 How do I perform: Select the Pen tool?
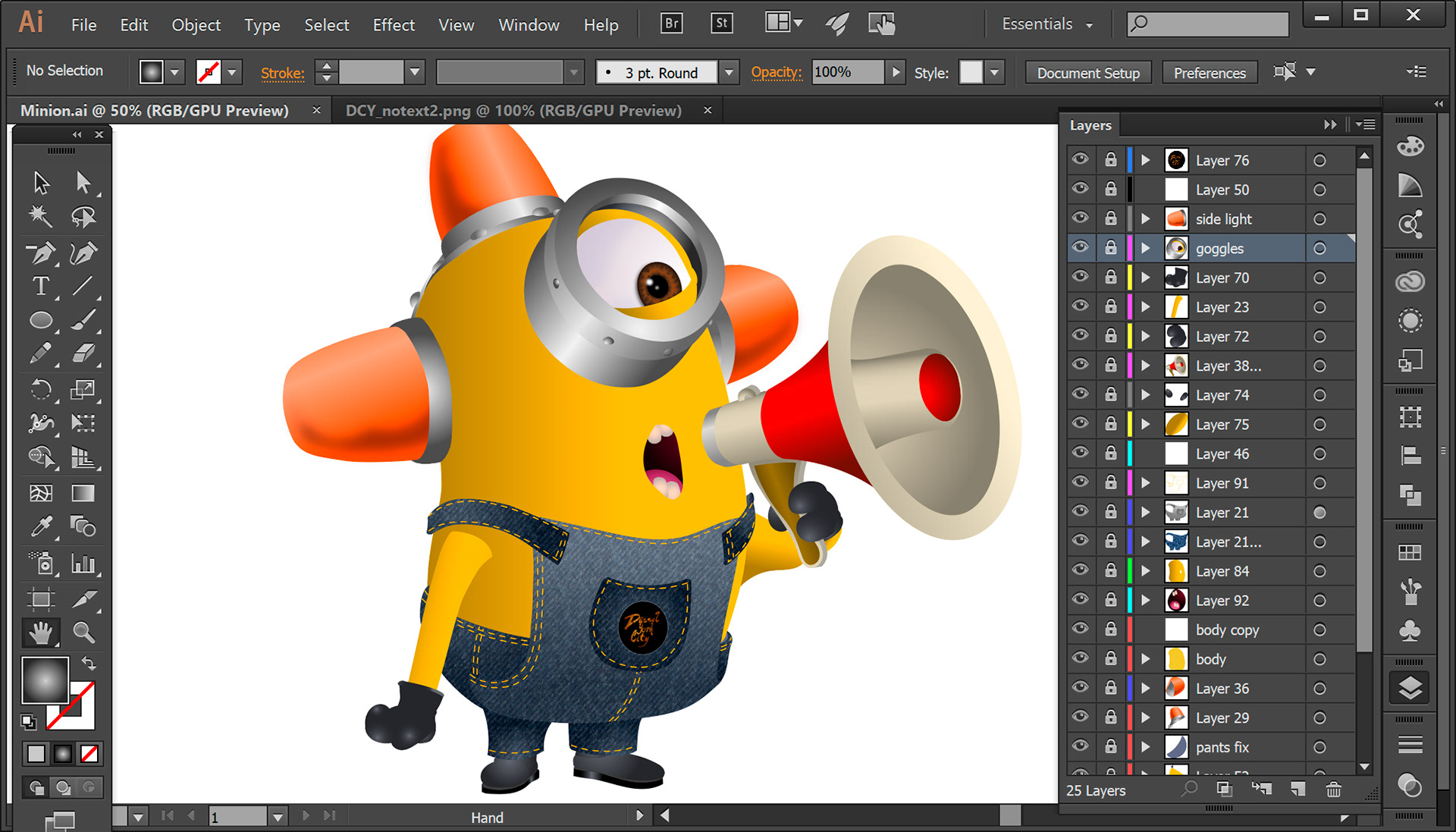coord(41,253)
